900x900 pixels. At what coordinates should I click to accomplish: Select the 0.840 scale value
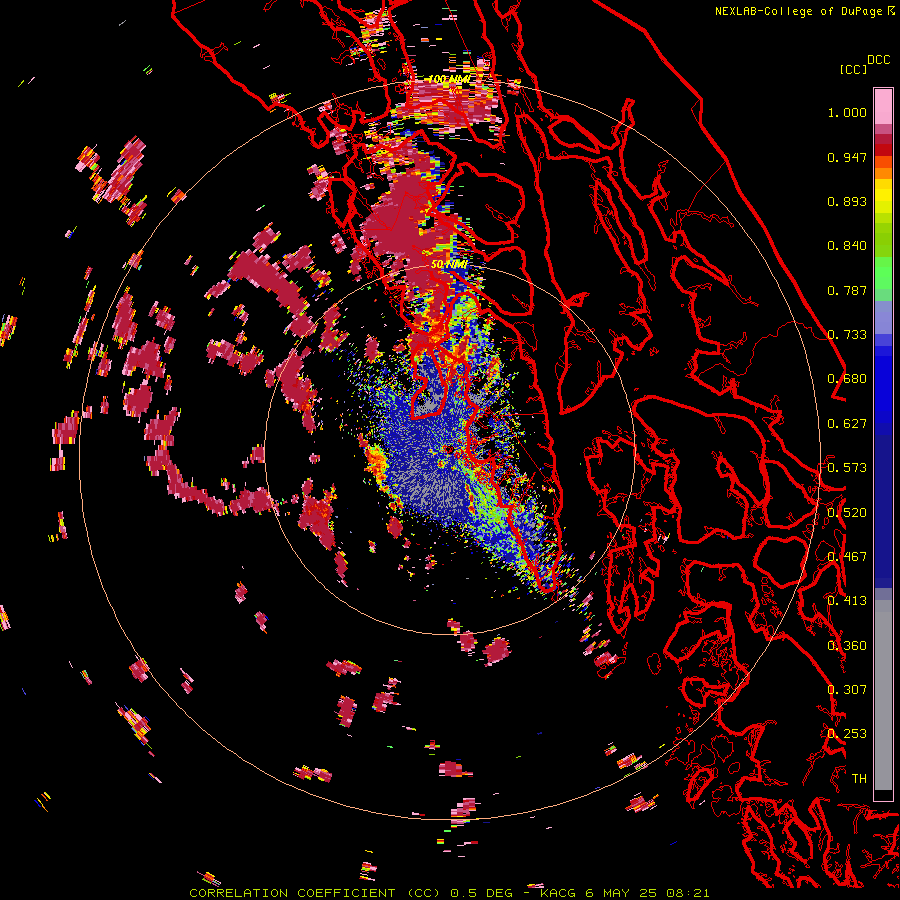847,246
